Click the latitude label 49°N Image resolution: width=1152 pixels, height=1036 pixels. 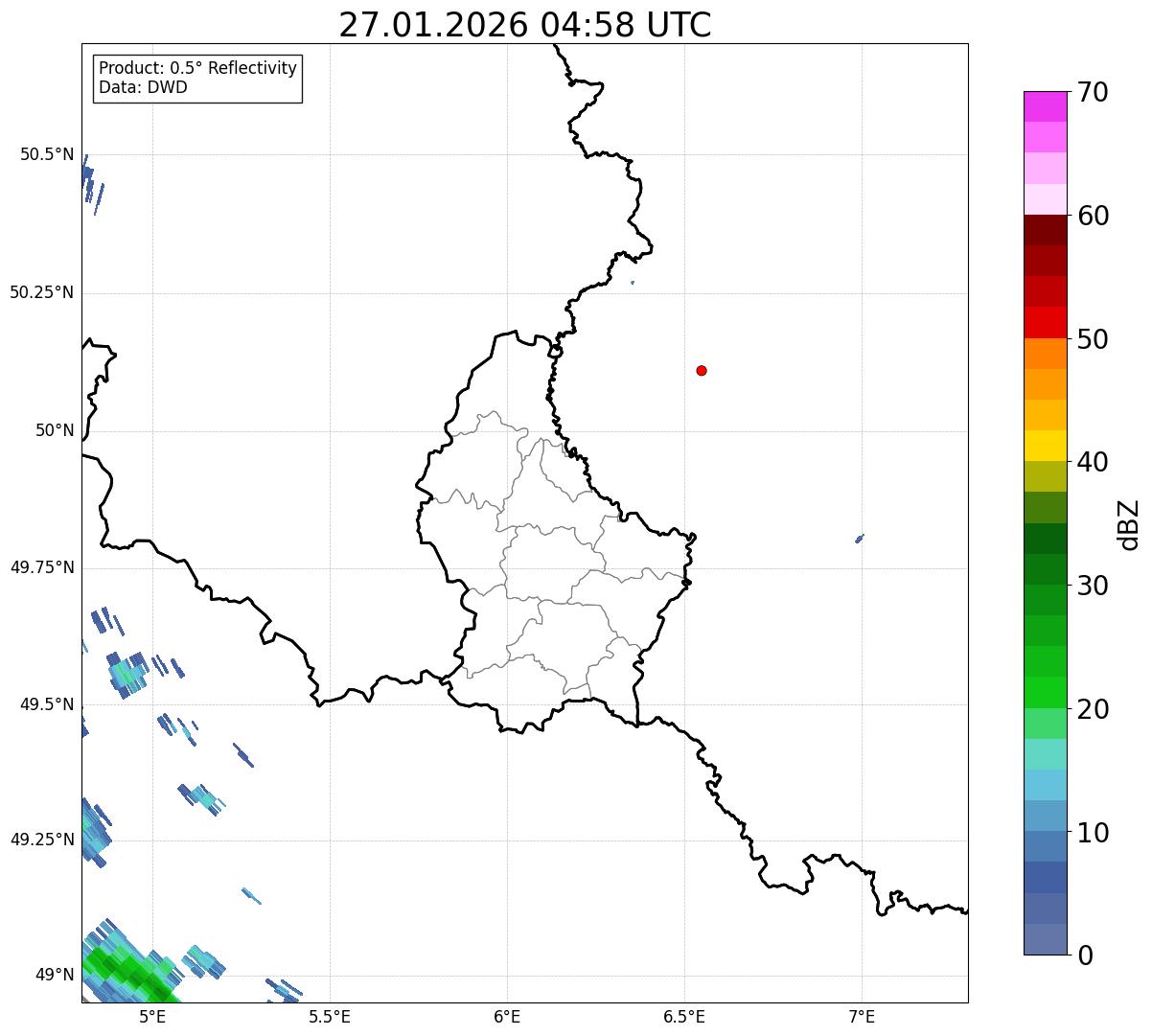55,976
